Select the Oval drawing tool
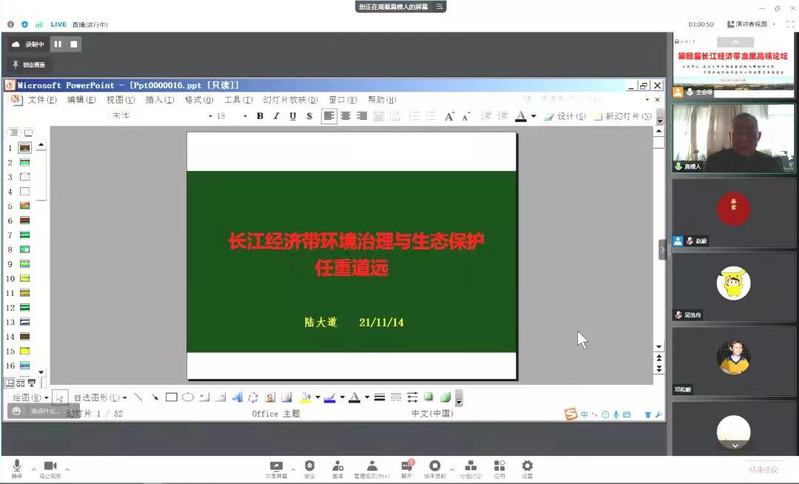This screenshot has width=799, height=484. pyautogui.click(x=187, y=397)
